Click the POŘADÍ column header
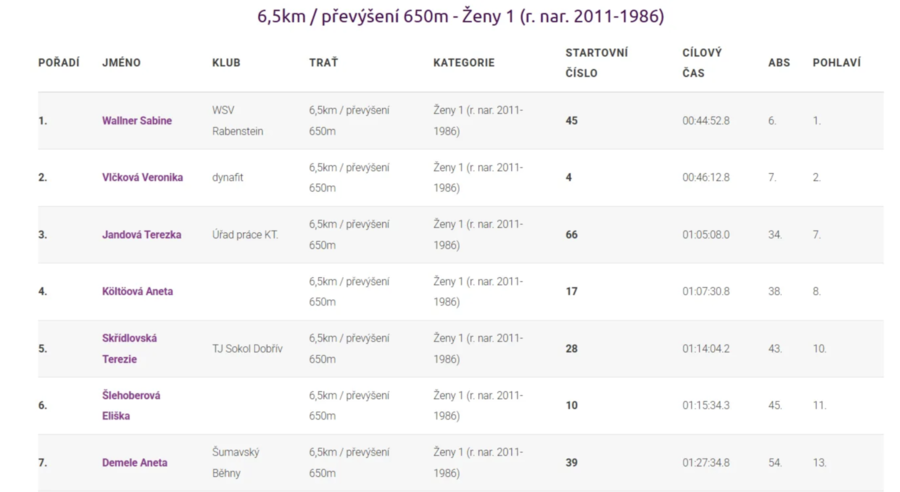 click(x=58, y=63)
